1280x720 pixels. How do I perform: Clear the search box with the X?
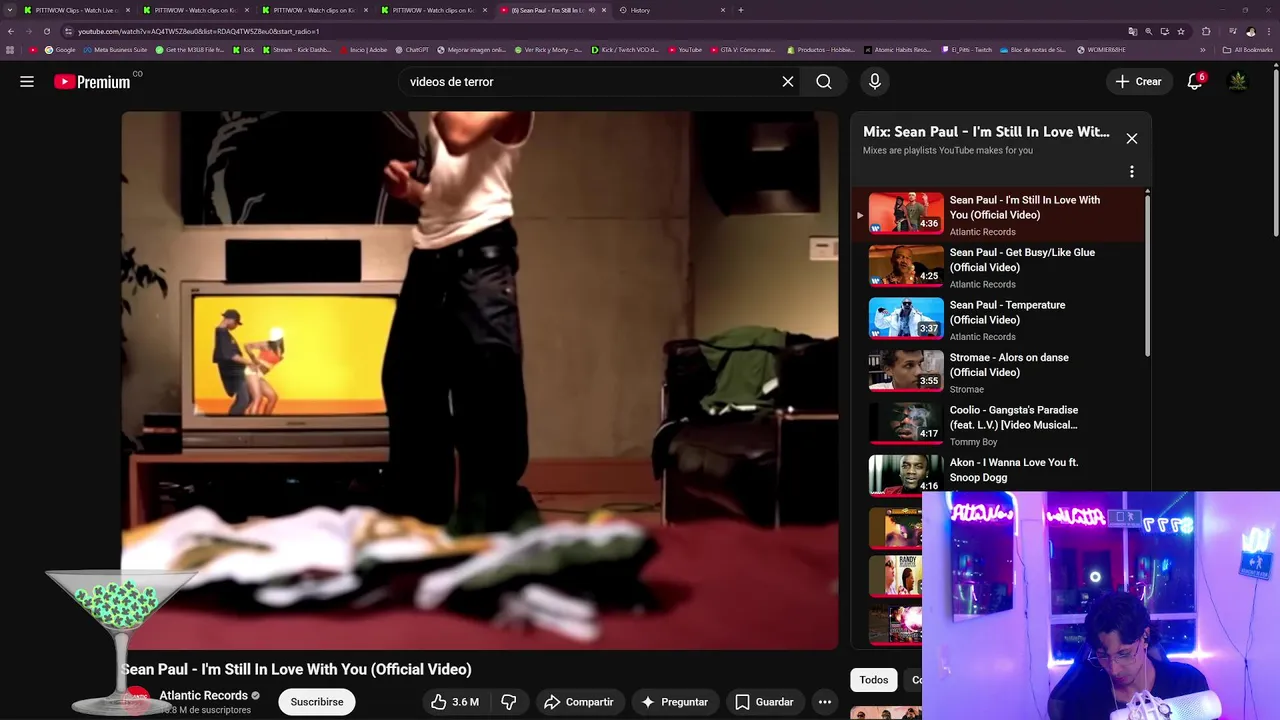[x=788, y=82]
